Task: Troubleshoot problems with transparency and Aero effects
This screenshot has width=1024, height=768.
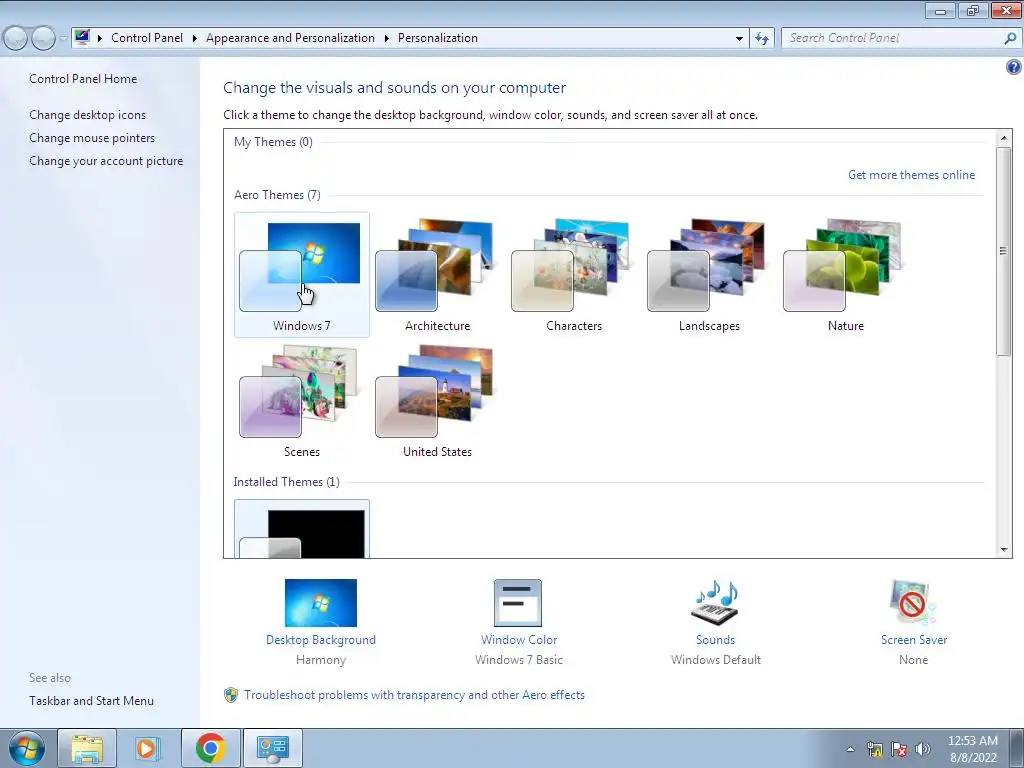Action: pyautogui.click(x=414, y=695)
